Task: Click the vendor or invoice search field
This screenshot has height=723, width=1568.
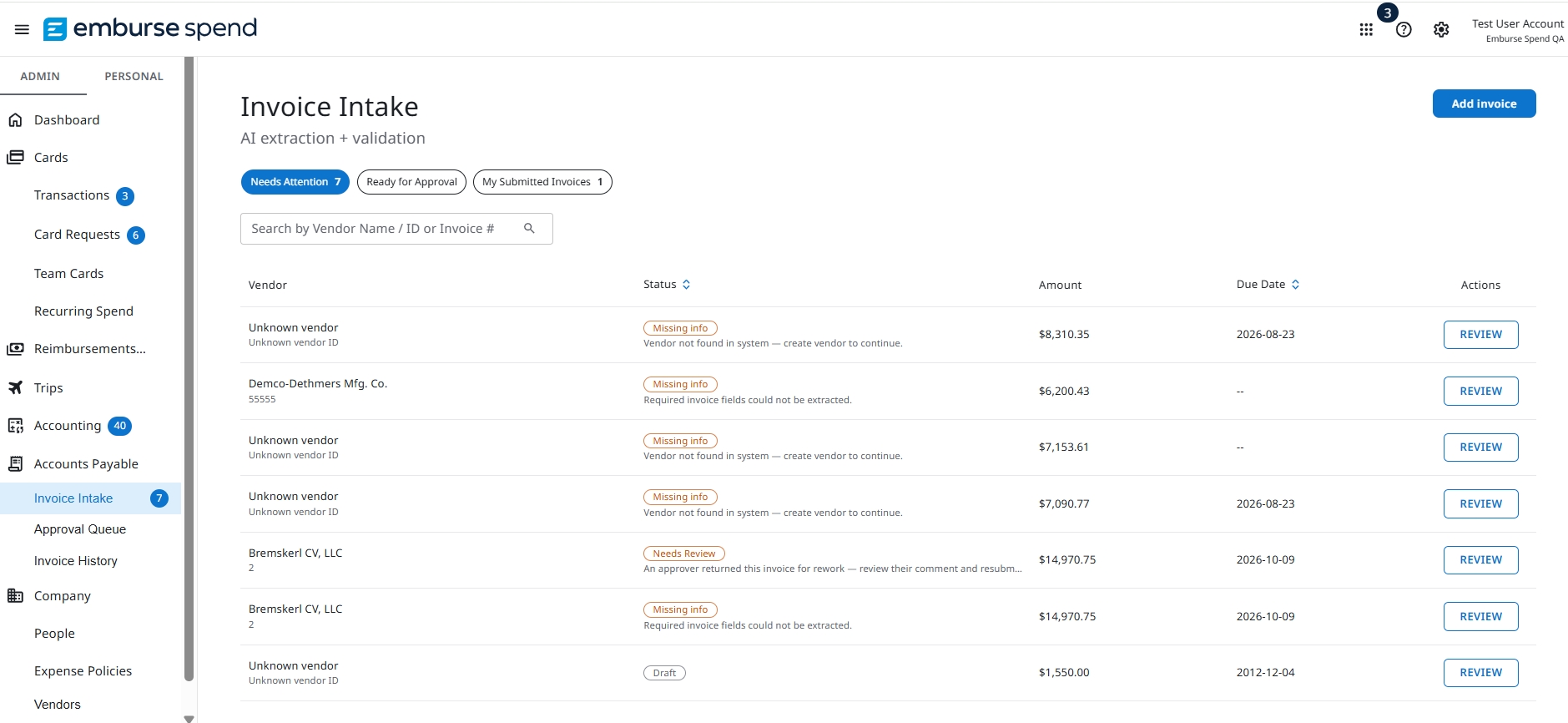Action: click(x=396, y=229)
